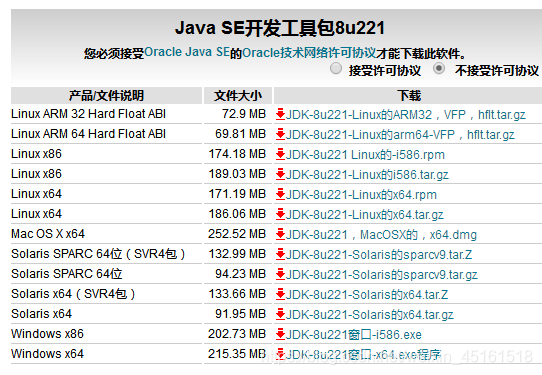Screen dimensions: 542x375
Task: Download JDK-8u221-Linux的x64.tar.gz link
Action: (365, 215)
